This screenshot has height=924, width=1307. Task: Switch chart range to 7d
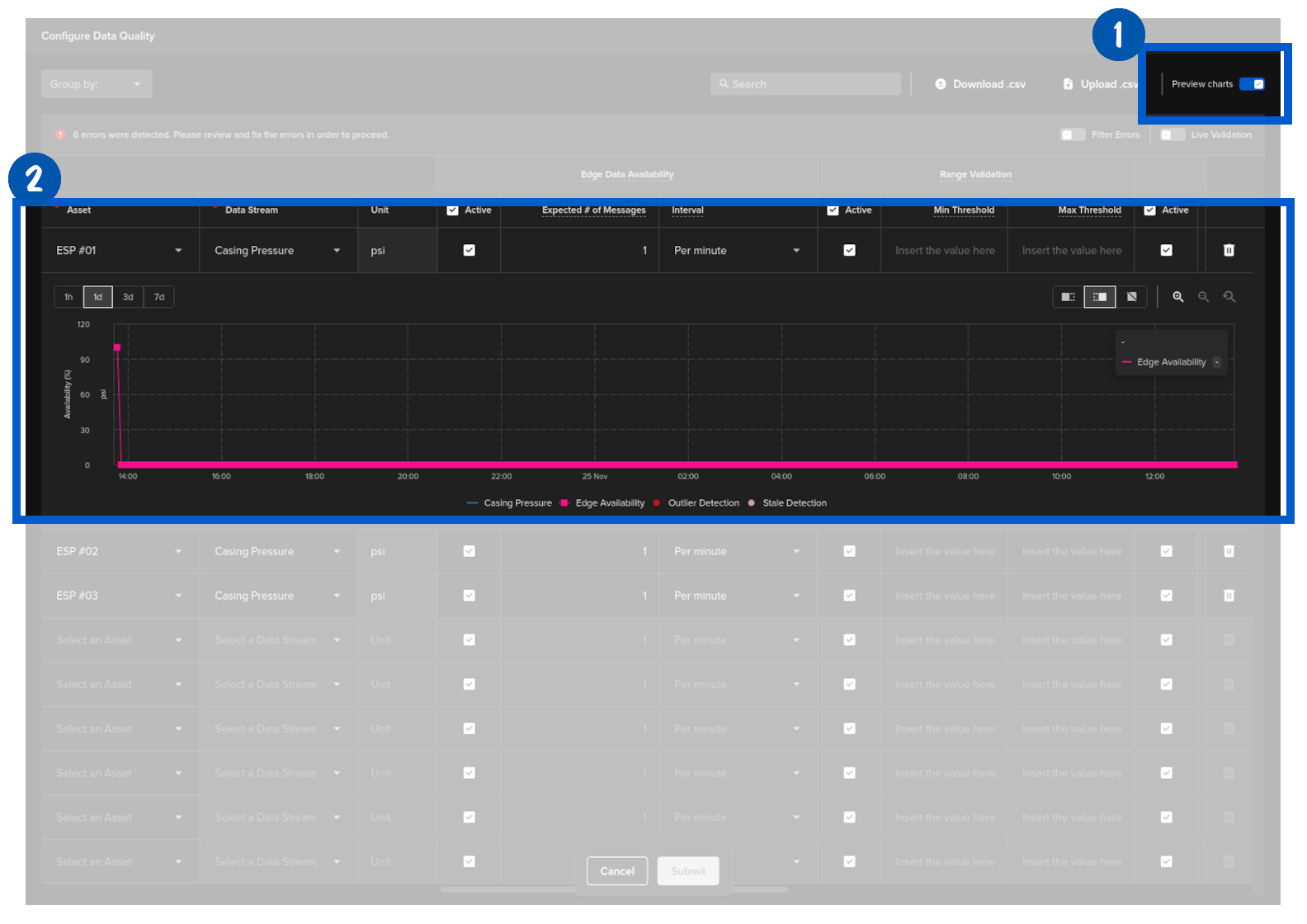(x=159, y=297)
